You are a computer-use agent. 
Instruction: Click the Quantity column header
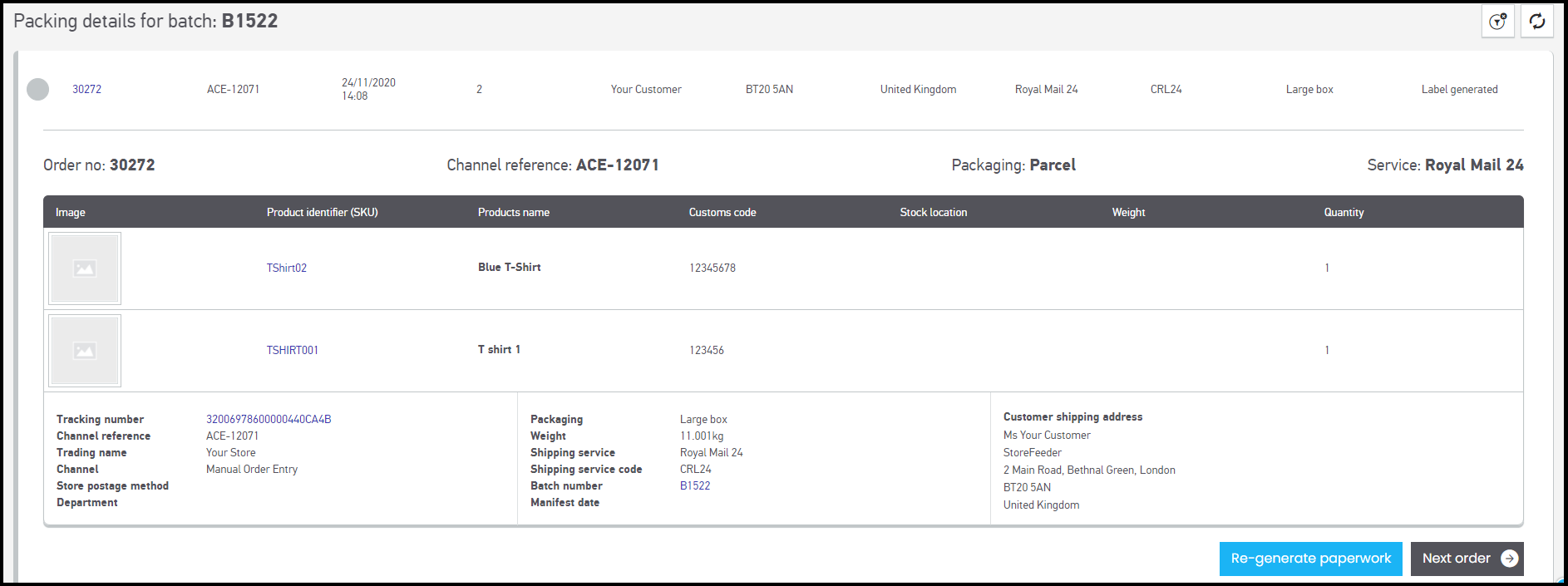pos(1344,212)
